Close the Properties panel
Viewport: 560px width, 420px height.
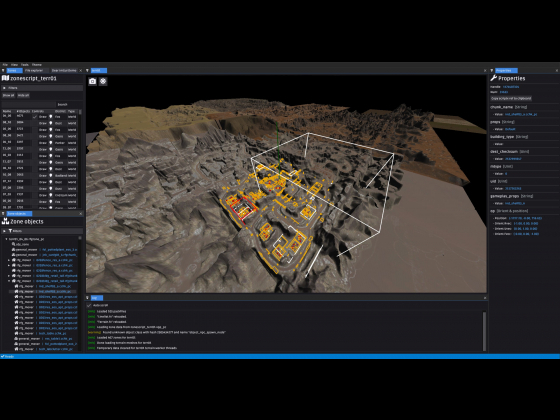557,70
